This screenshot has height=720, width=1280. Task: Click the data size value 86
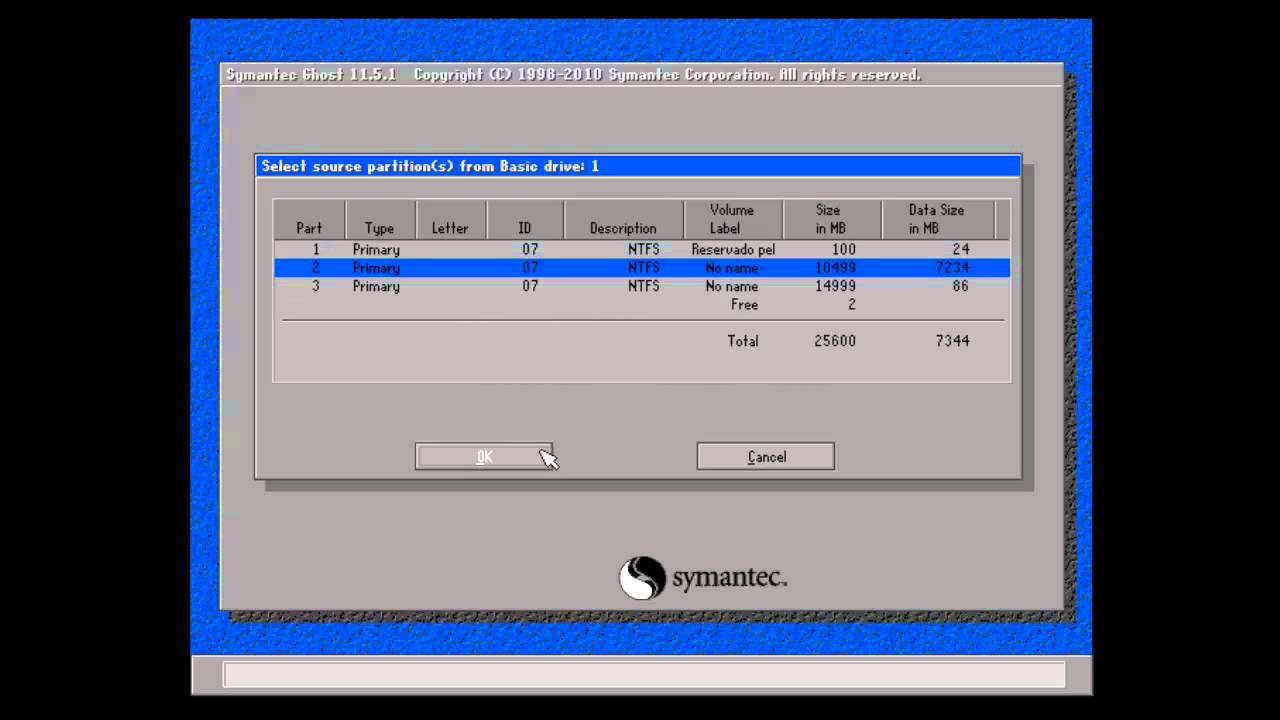click(961, 286)
